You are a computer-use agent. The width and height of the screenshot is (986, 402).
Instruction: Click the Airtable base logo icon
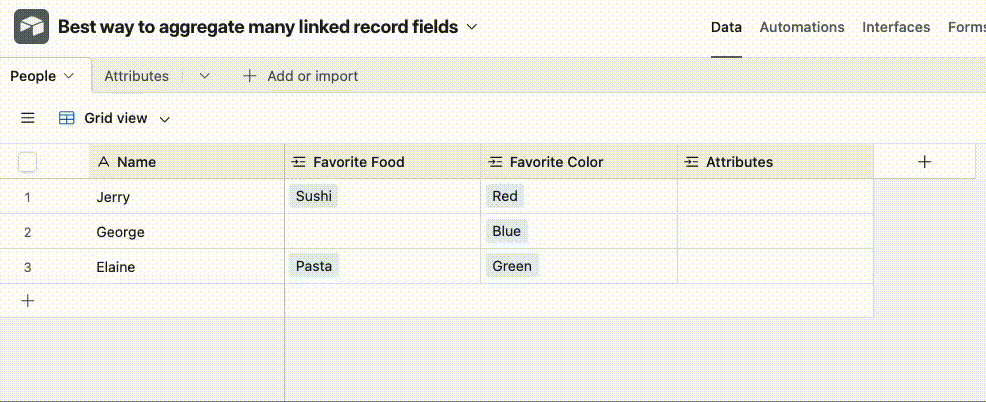click(x=31, y=27)
